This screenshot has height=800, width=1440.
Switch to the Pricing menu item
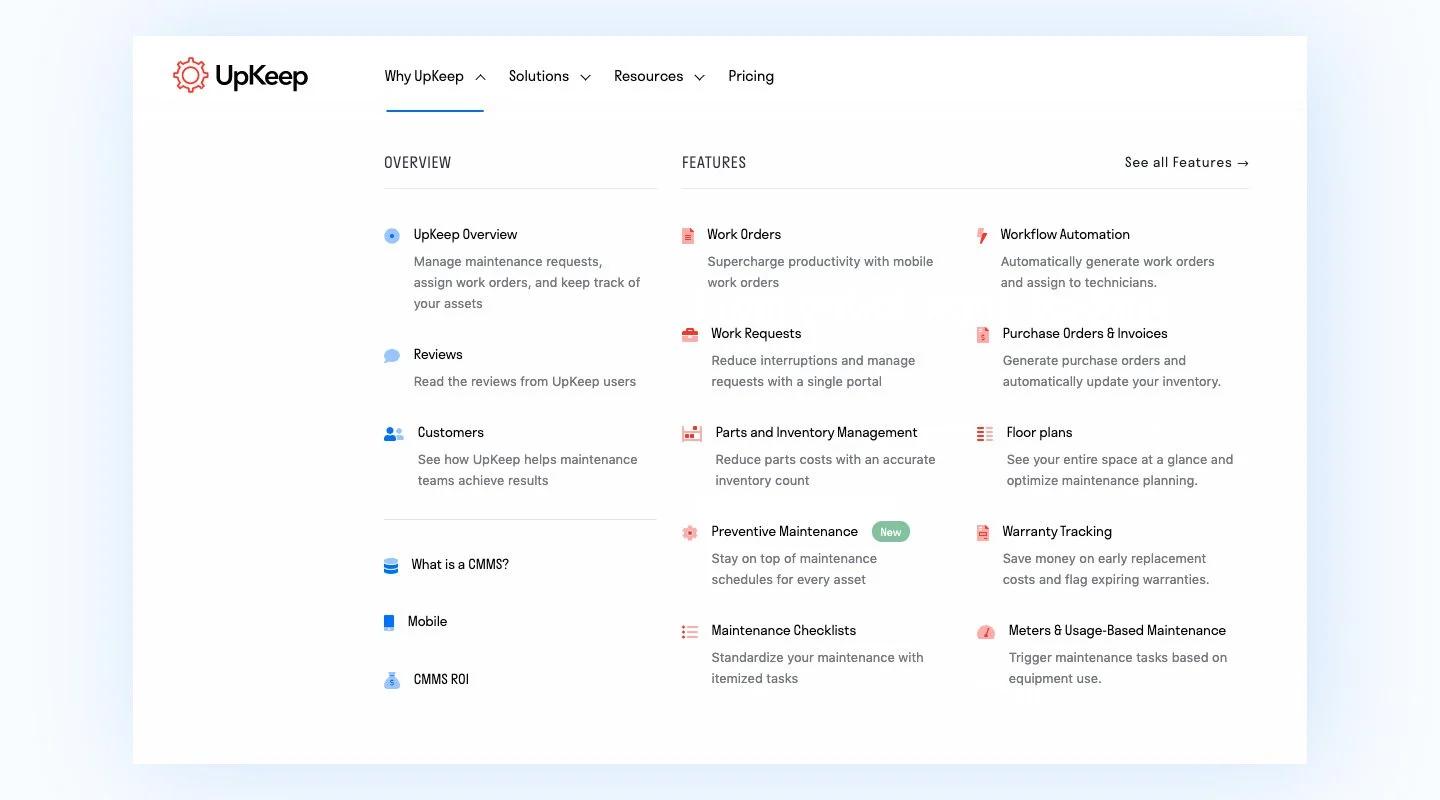coord(751,76)
